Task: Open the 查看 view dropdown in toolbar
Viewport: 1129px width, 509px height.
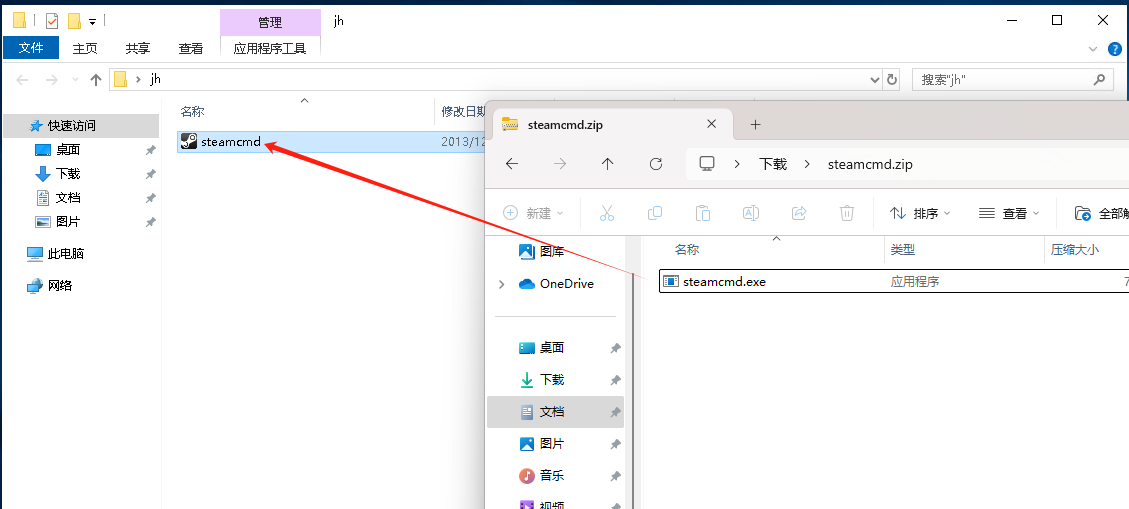Action: tap(1009, 213)
